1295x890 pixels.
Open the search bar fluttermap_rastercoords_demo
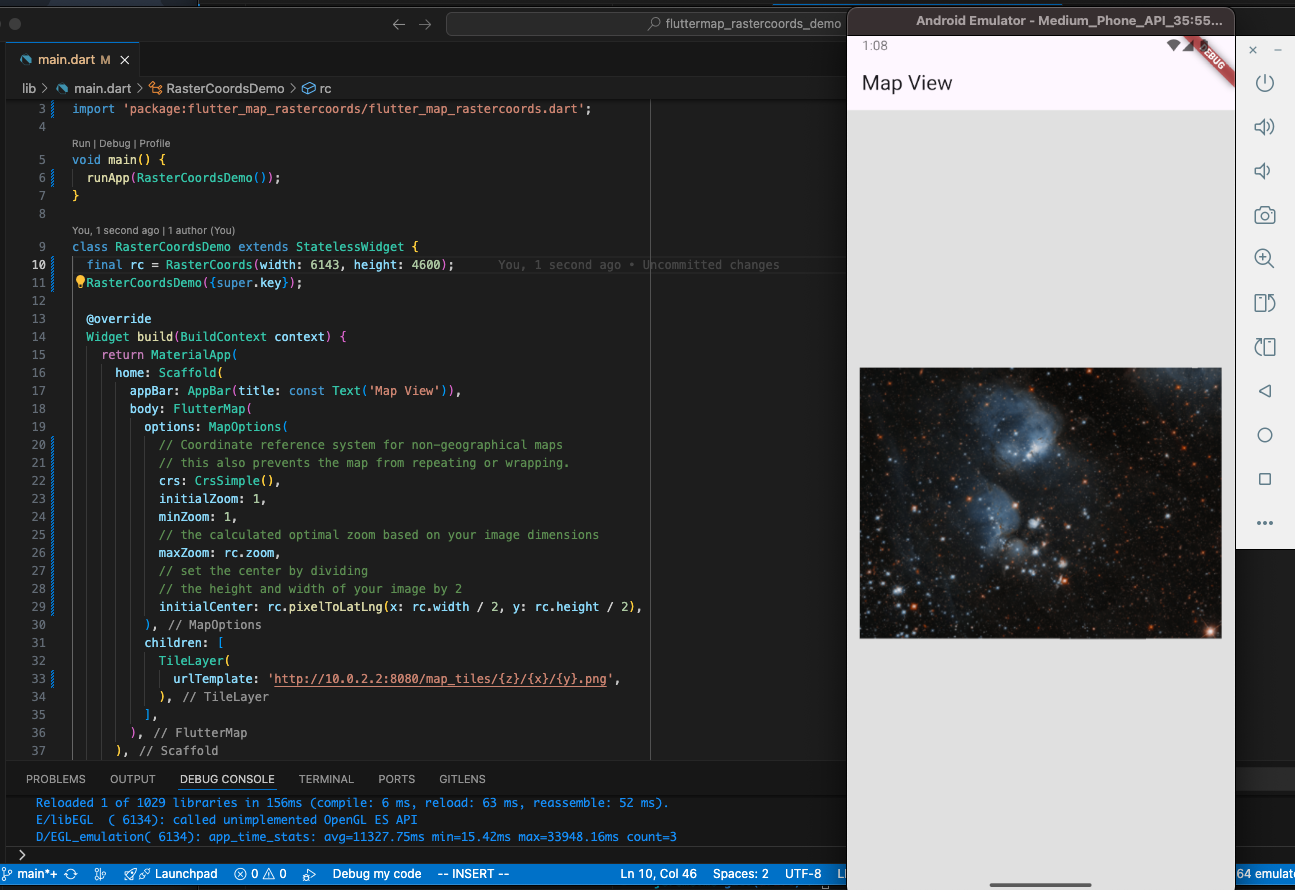[x=645, y=24]
